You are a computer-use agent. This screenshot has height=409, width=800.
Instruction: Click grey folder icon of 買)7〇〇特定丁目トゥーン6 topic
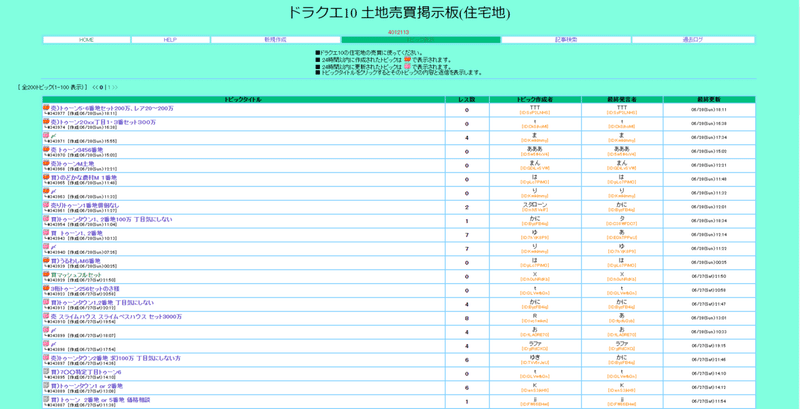point(46,372)
